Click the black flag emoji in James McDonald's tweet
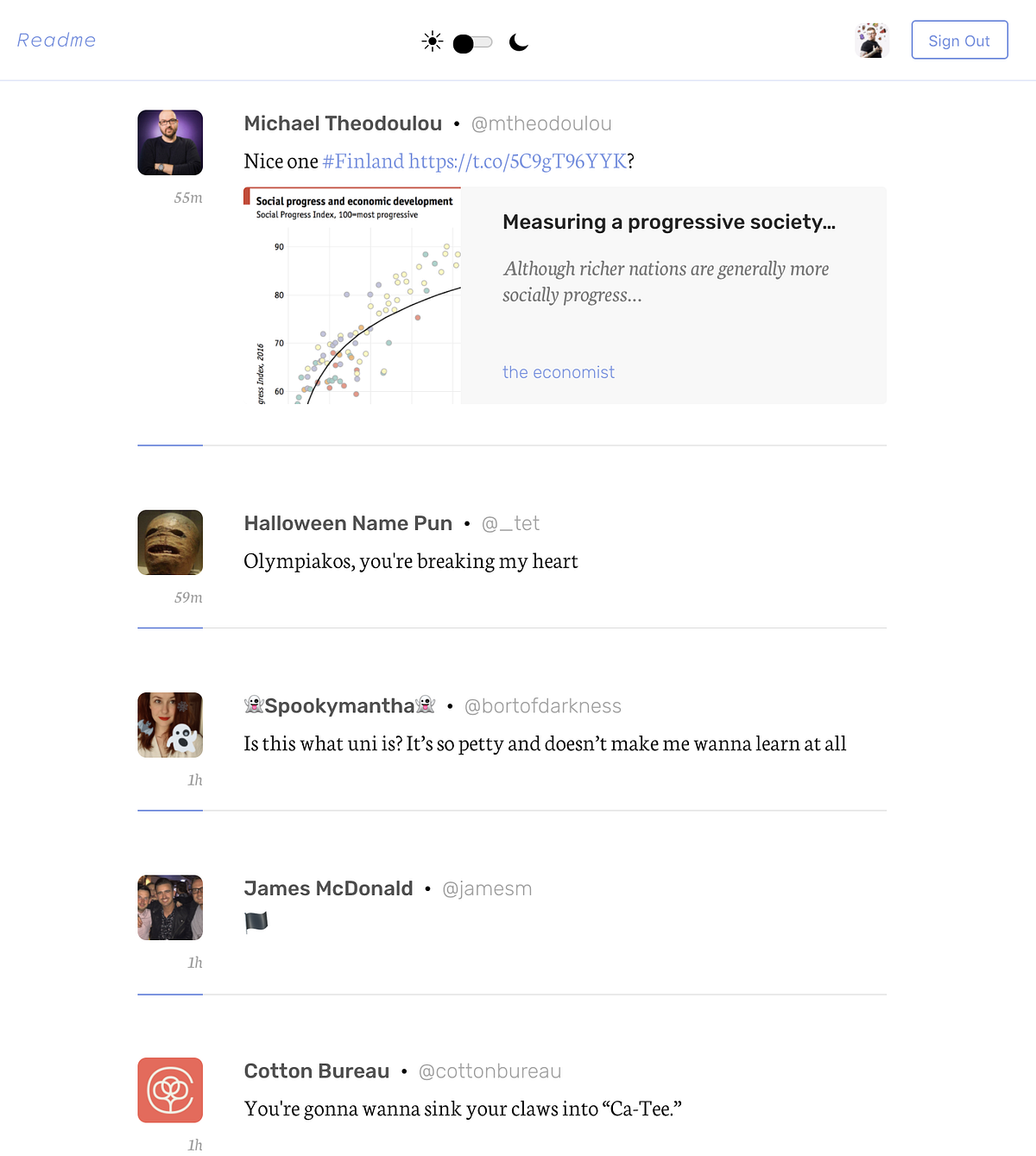The image size is (1036, 1156). click(256, 920)
